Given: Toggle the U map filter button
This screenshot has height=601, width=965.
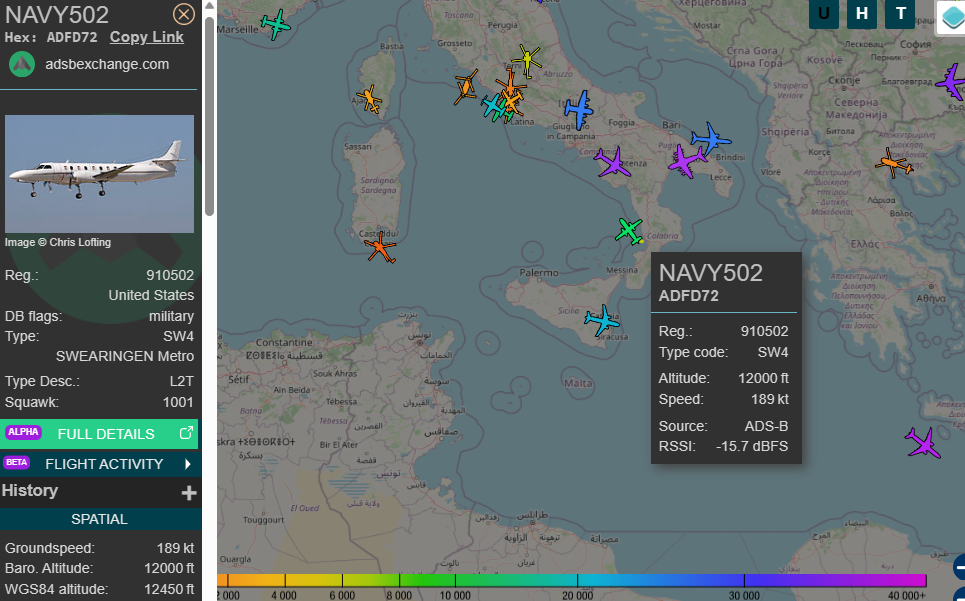Looking at the screenshot, I should tap(823, 14).
